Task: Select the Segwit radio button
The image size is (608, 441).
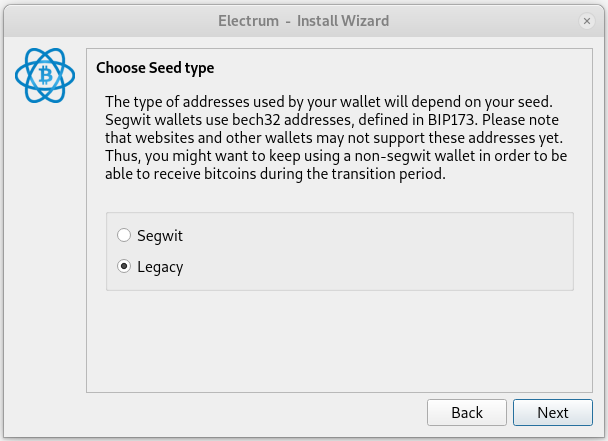Action: point(124,235)
